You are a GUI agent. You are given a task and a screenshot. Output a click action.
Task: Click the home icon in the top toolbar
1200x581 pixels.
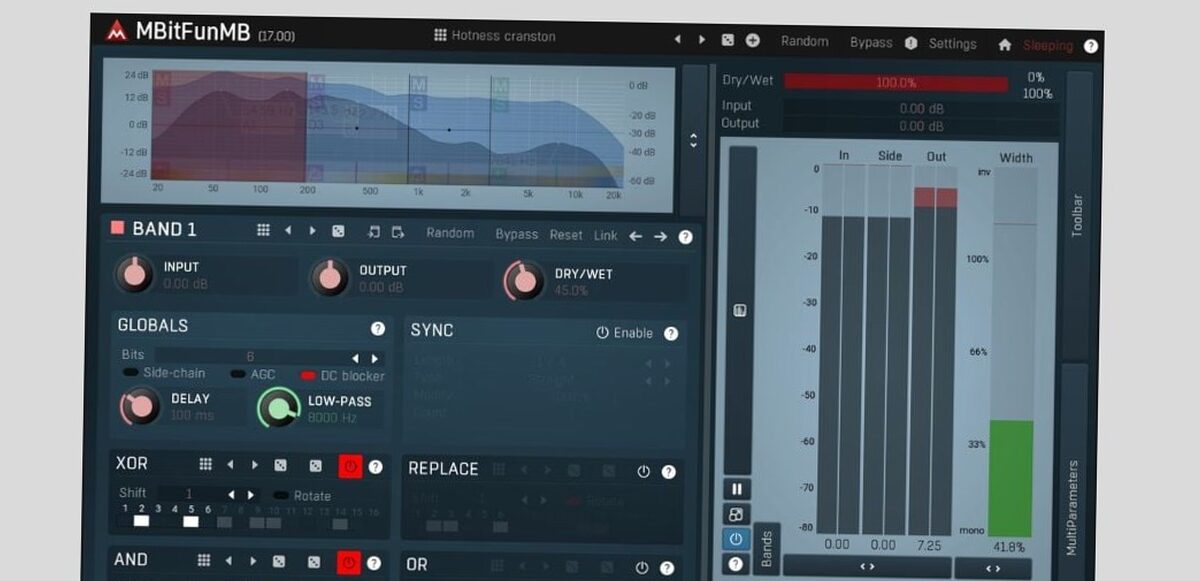[x=1006, y=44]
